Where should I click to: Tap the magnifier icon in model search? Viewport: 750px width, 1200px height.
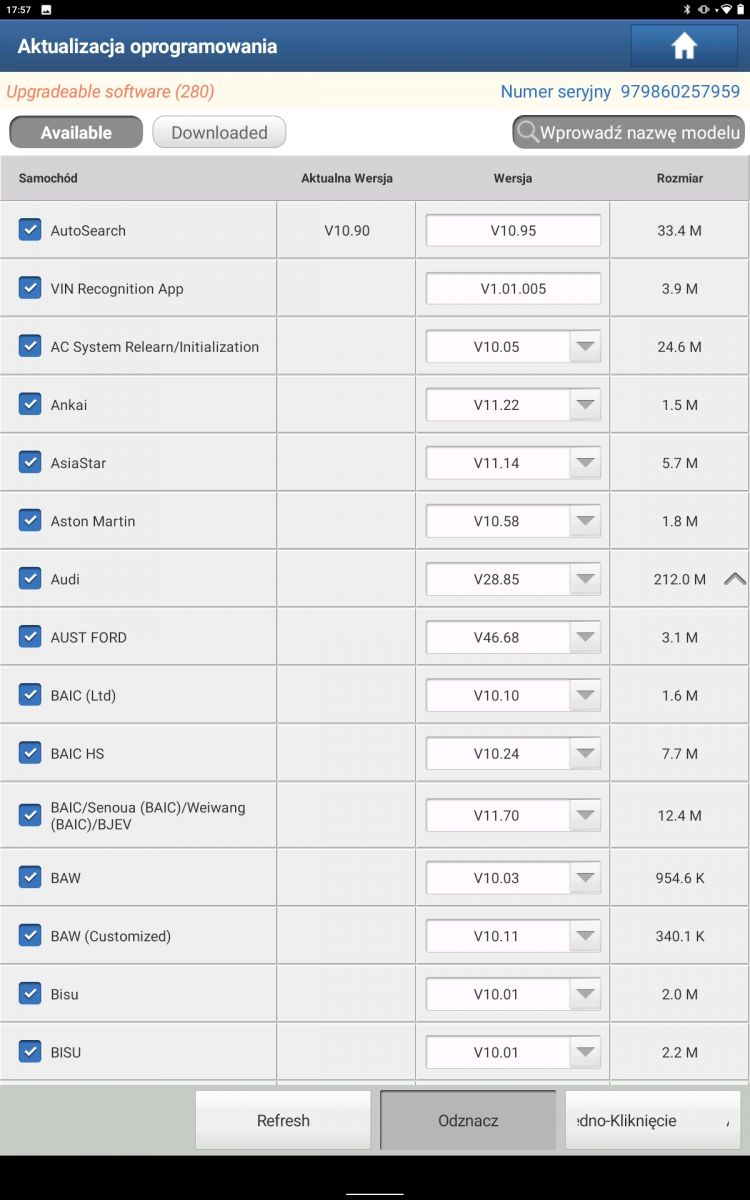527,132
